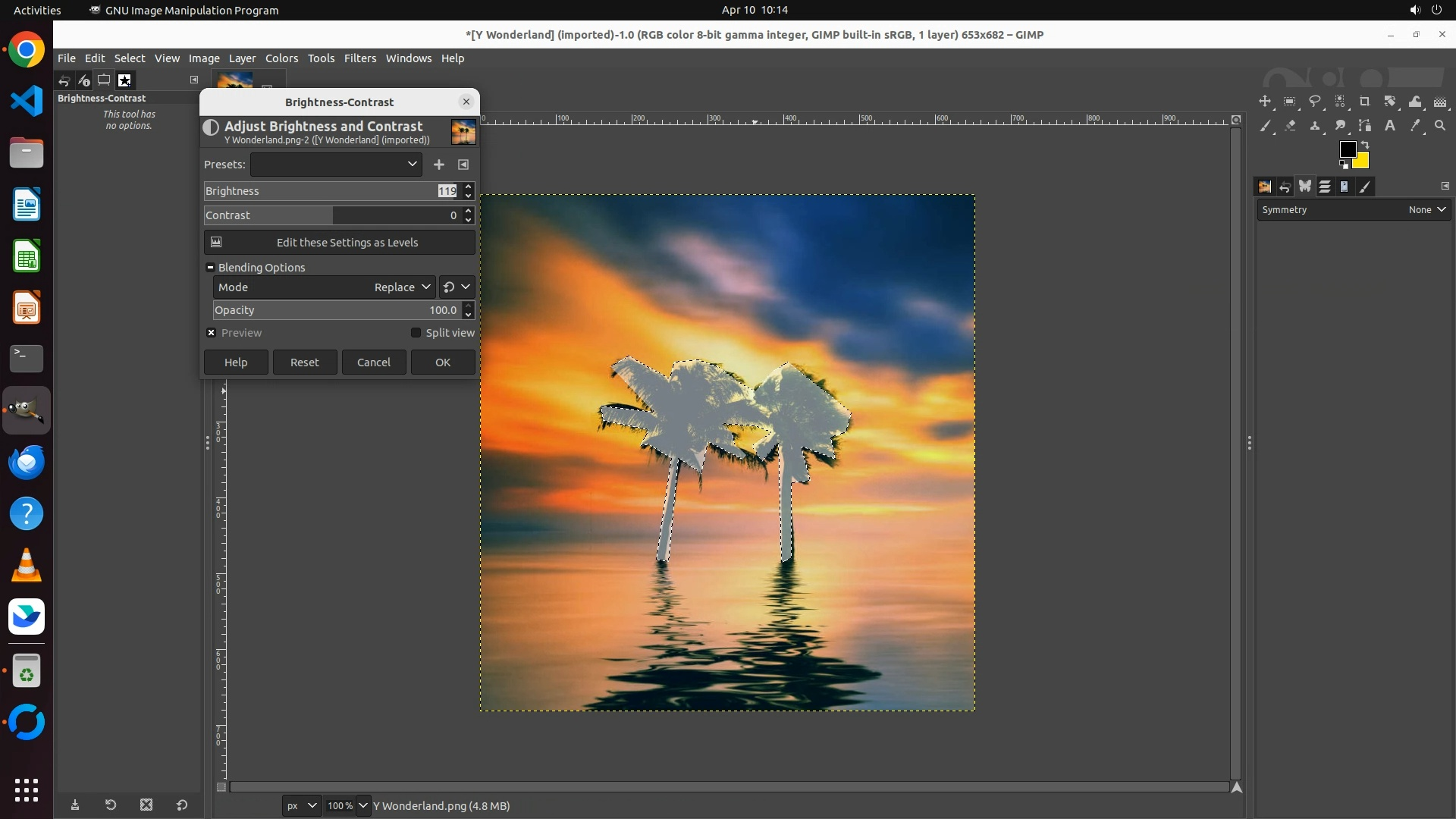Select the Crop tool
The width and height of the screenshot is (1456, 819).
(1365, 102)
